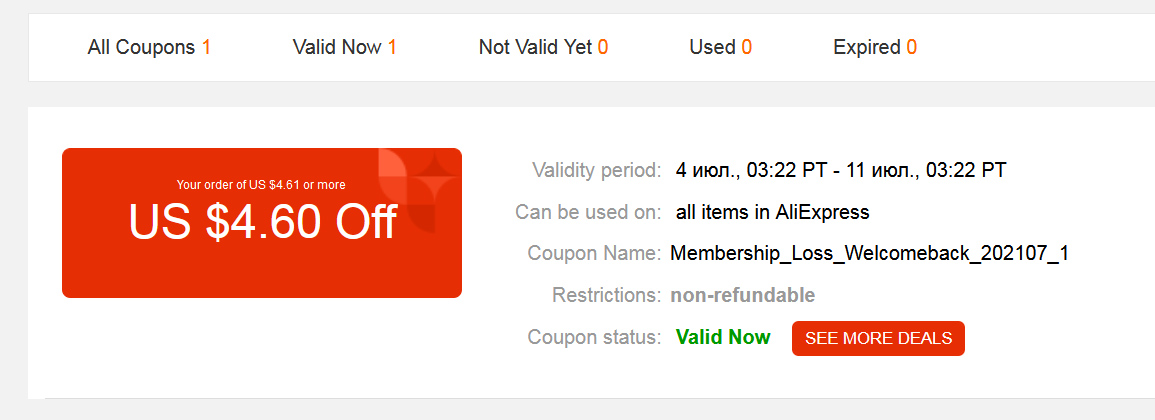Click the 'Coupon status:' label
1155x420 pixels.
coord(594,337)
